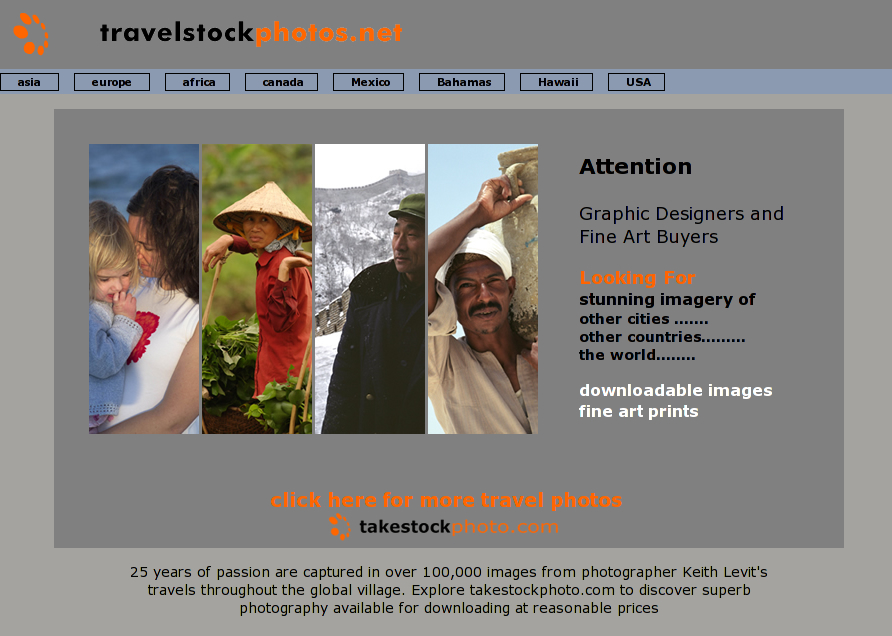This screenshot has height=636, width=892.
Task: Click the 'other cities .......' line
Action: pyautogui.click(x=643, y=319)
